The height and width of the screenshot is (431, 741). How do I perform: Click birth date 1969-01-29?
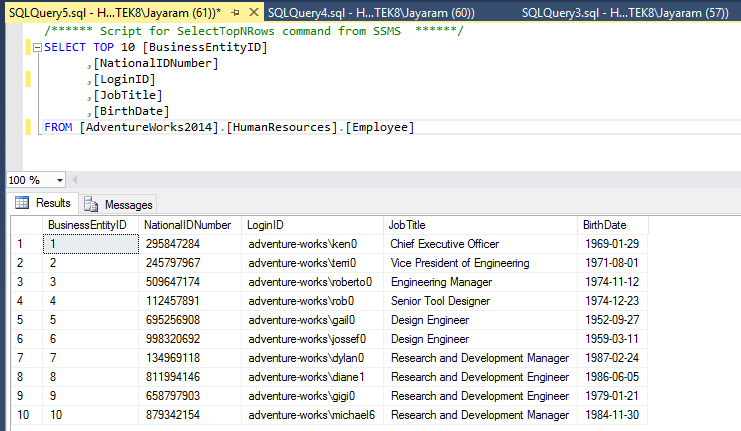(x=613, y=244)
